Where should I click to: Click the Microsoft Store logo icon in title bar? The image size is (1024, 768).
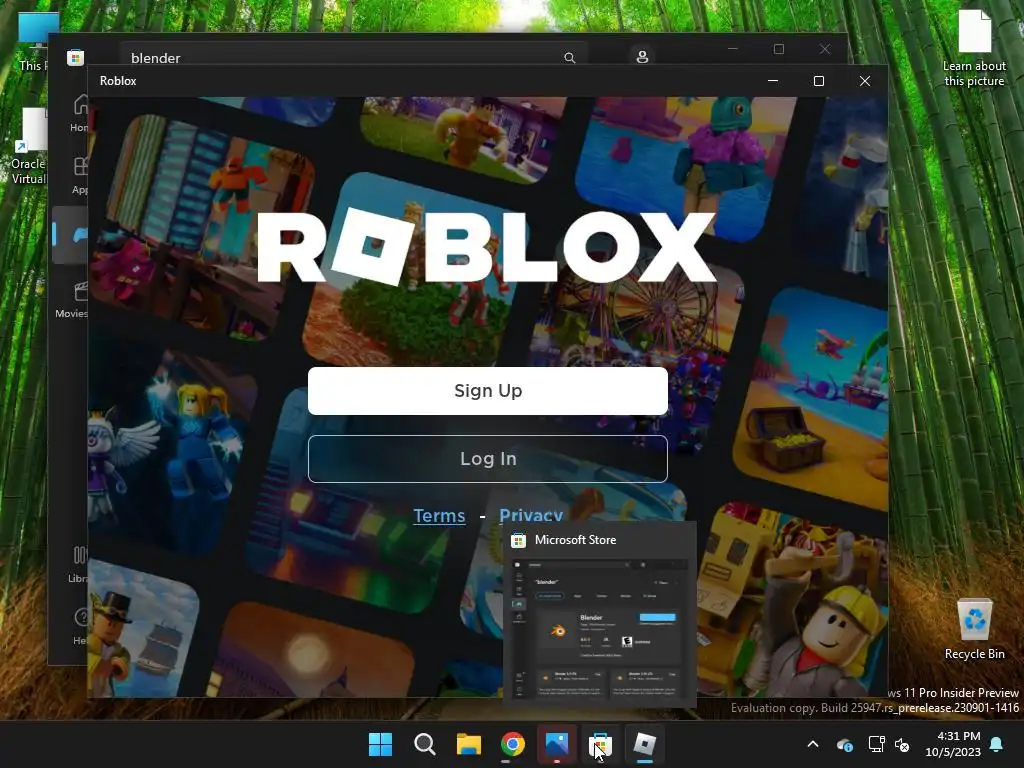pos(75,57)
